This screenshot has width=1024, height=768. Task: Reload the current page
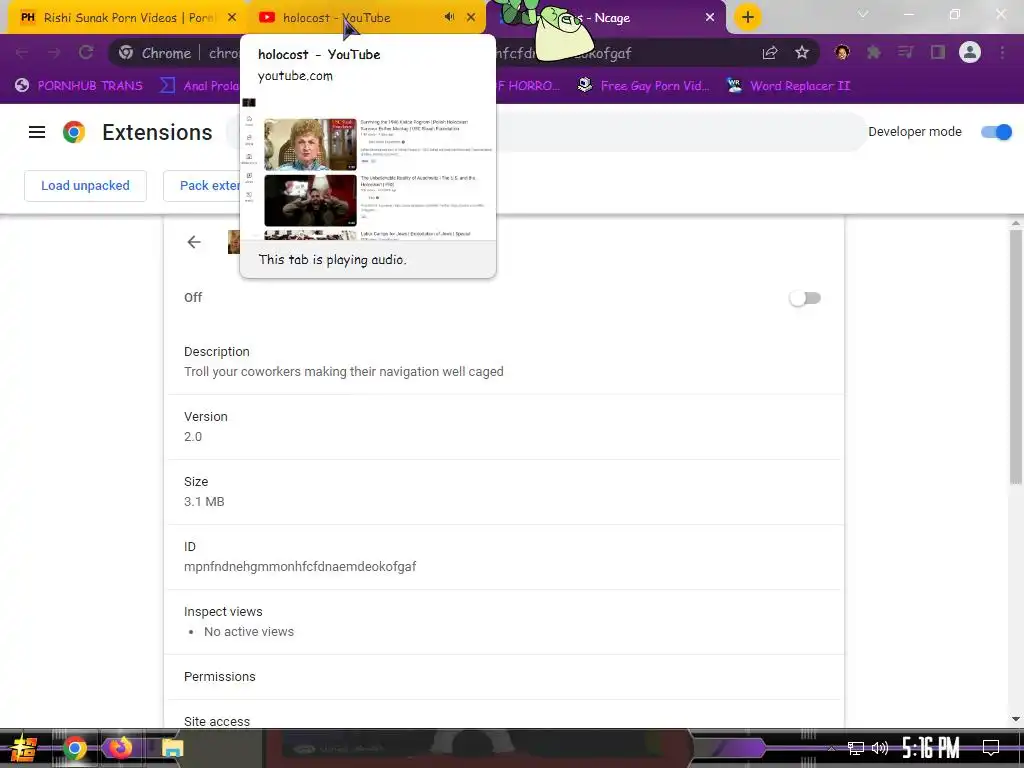tap(86, 53)
